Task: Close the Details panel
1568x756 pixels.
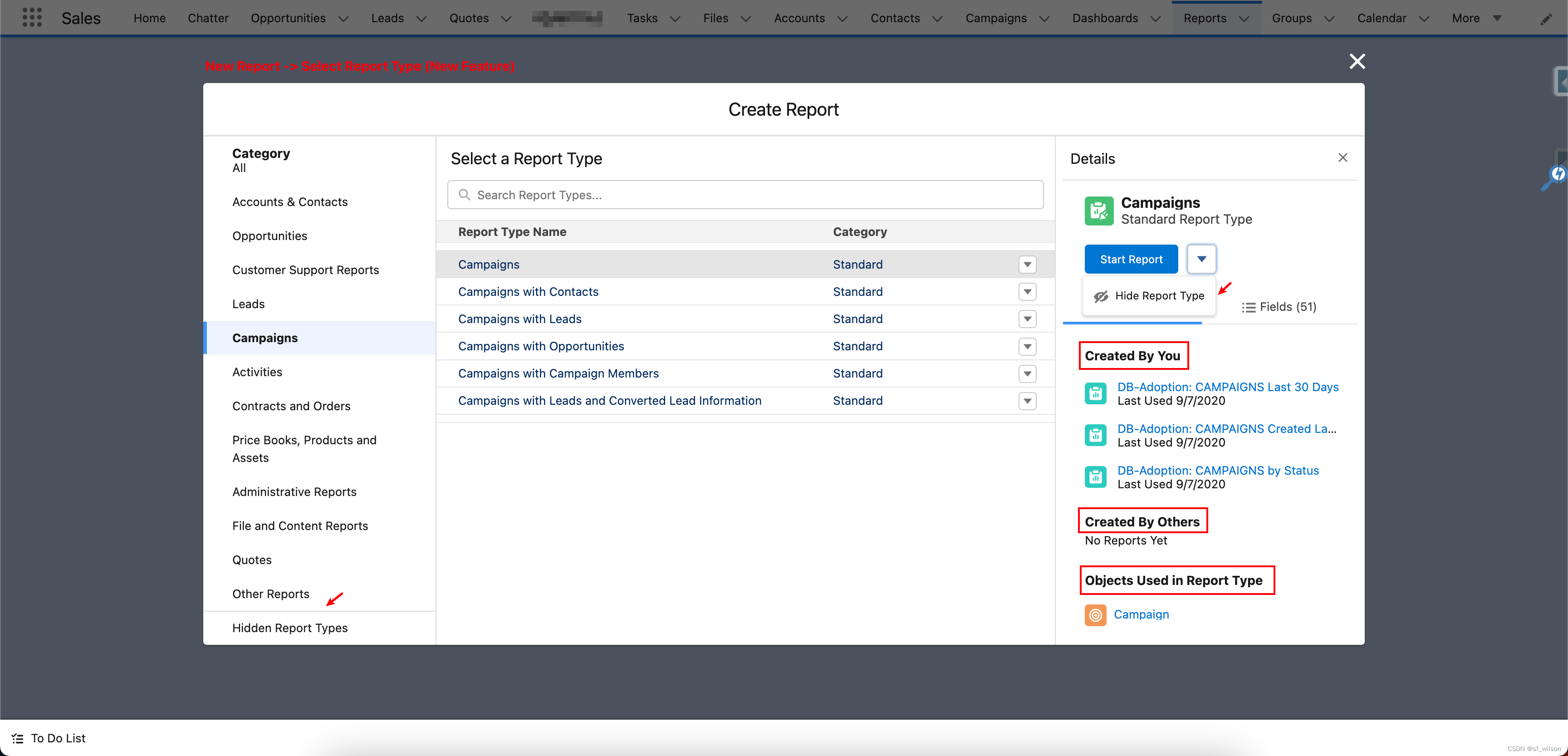Action: (x=1342, y=158)
